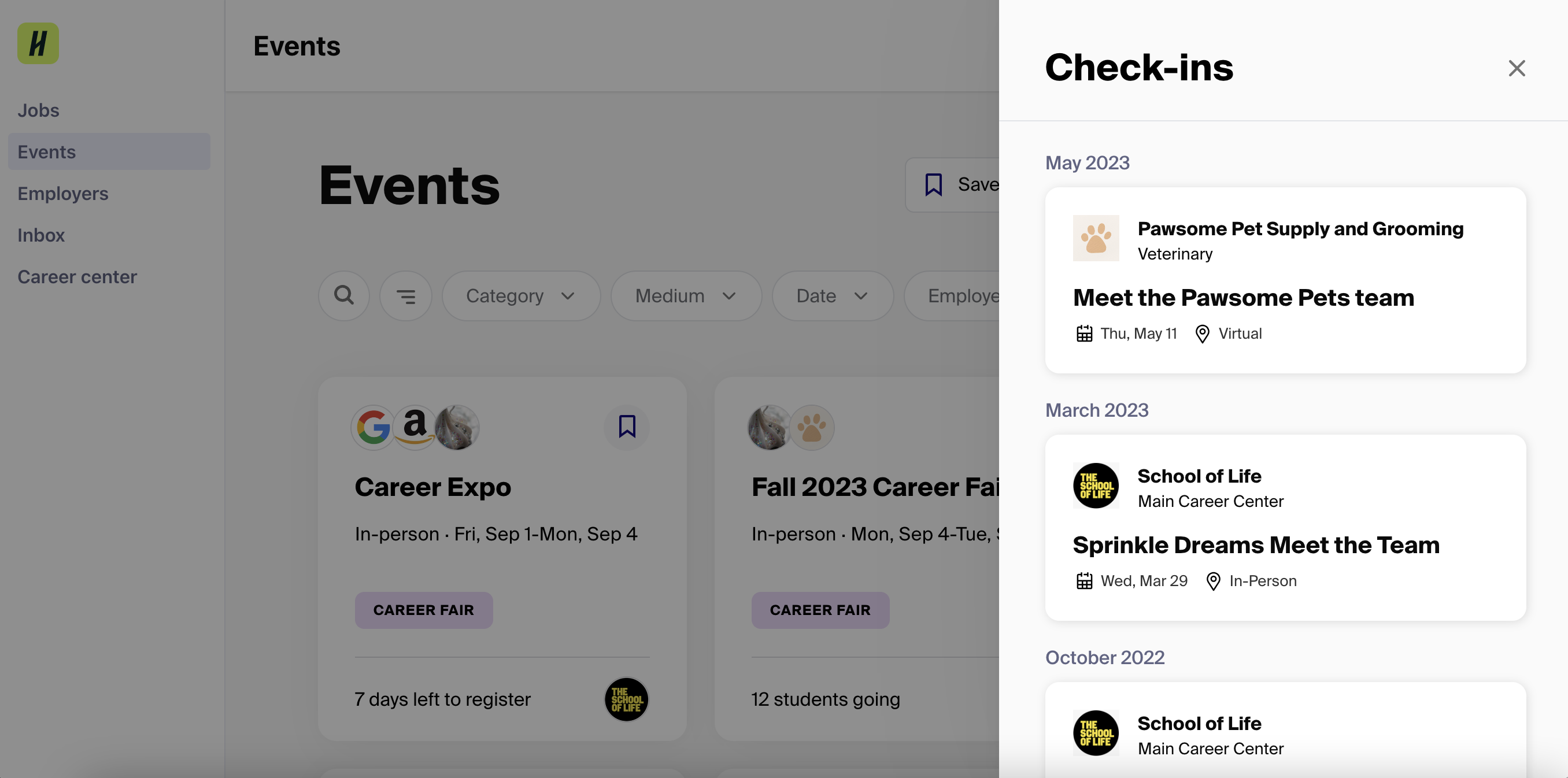Click the October 2022 section heading
Screen dimensions: 1568x778
1105,658
